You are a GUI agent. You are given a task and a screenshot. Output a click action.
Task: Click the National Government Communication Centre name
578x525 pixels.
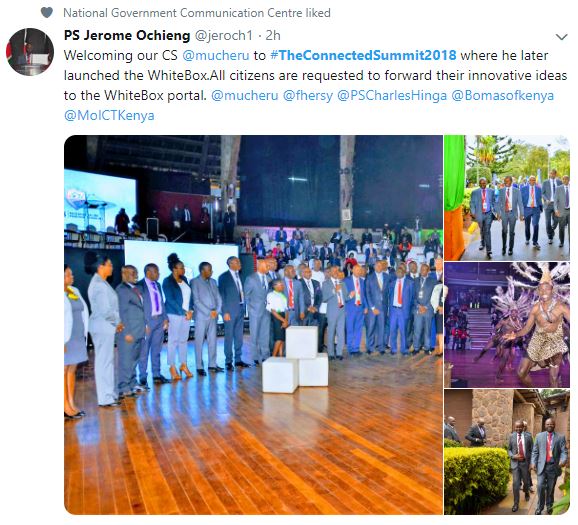(183, 13)
